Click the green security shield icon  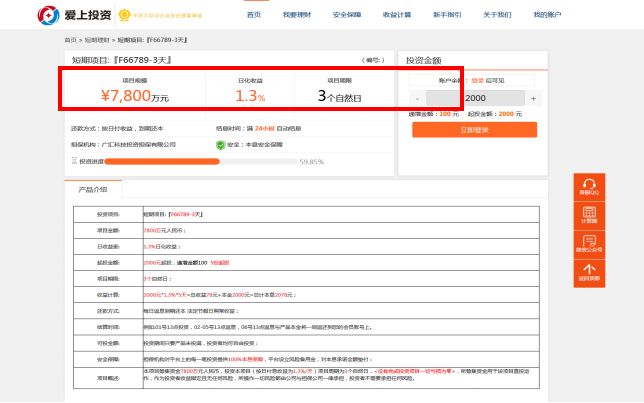coord(221,145)
